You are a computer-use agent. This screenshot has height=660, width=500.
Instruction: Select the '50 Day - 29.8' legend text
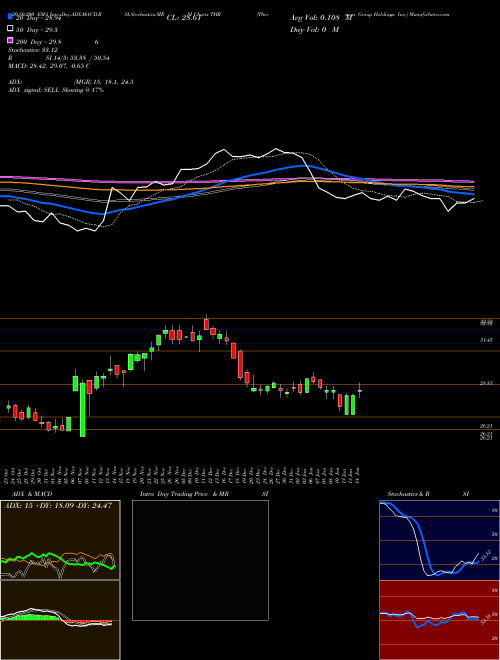click(37, 30)
